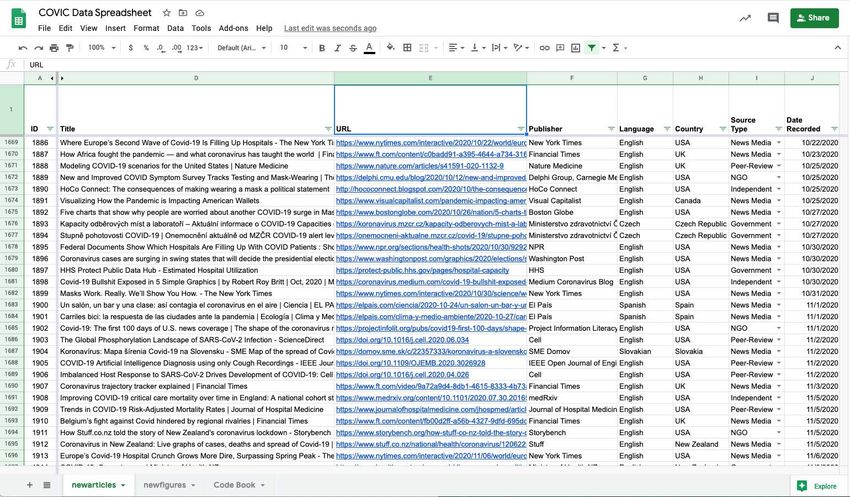Screen dimensions: 850x497
Task: Open filter dropdown on Country column header
Action: click(x=723, y=129)
